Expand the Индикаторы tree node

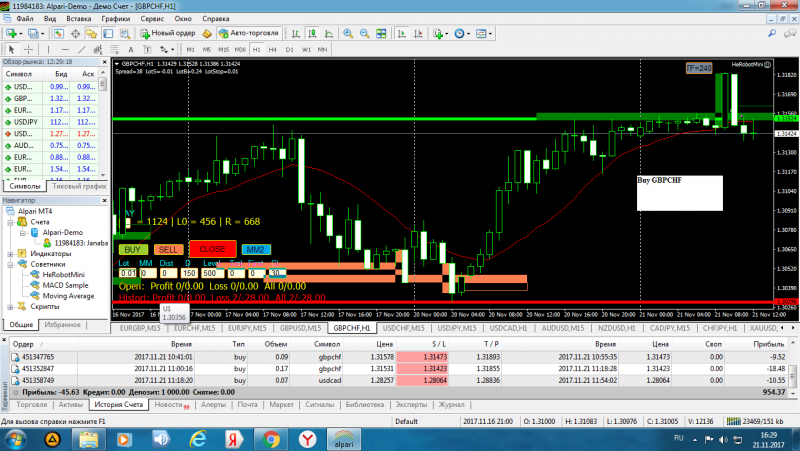[10, 254]
